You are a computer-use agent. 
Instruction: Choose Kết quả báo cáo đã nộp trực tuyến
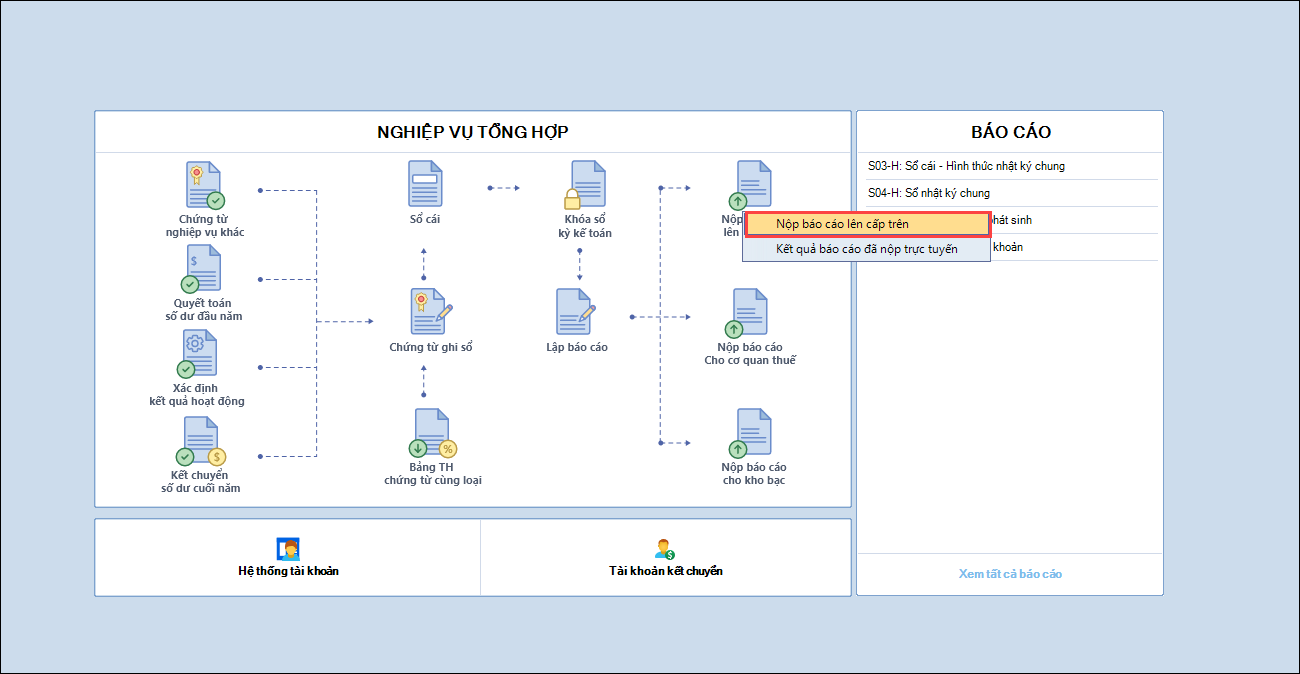[866, 249]
